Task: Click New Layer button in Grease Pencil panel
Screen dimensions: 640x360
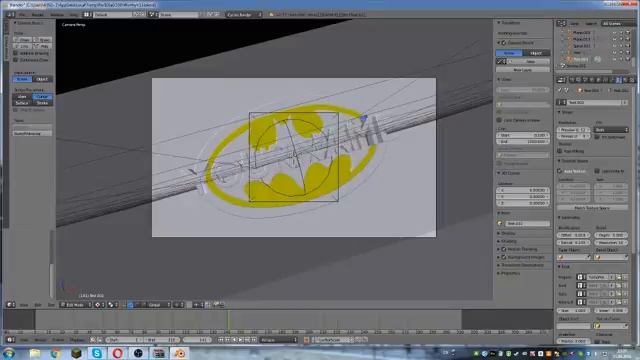Action: tap(523, 70)
